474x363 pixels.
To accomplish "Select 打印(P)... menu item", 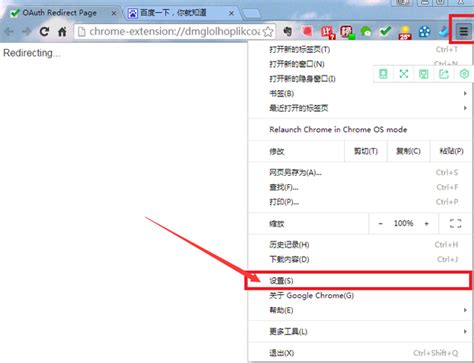I will tap(361, 202).
